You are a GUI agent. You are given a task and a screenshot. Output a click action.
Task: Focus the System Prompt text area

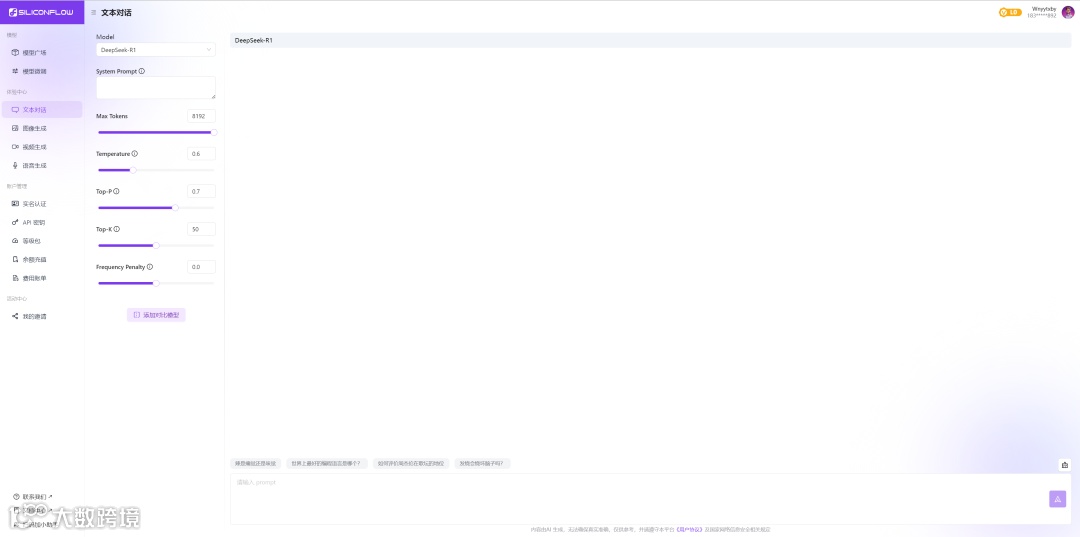156,87
